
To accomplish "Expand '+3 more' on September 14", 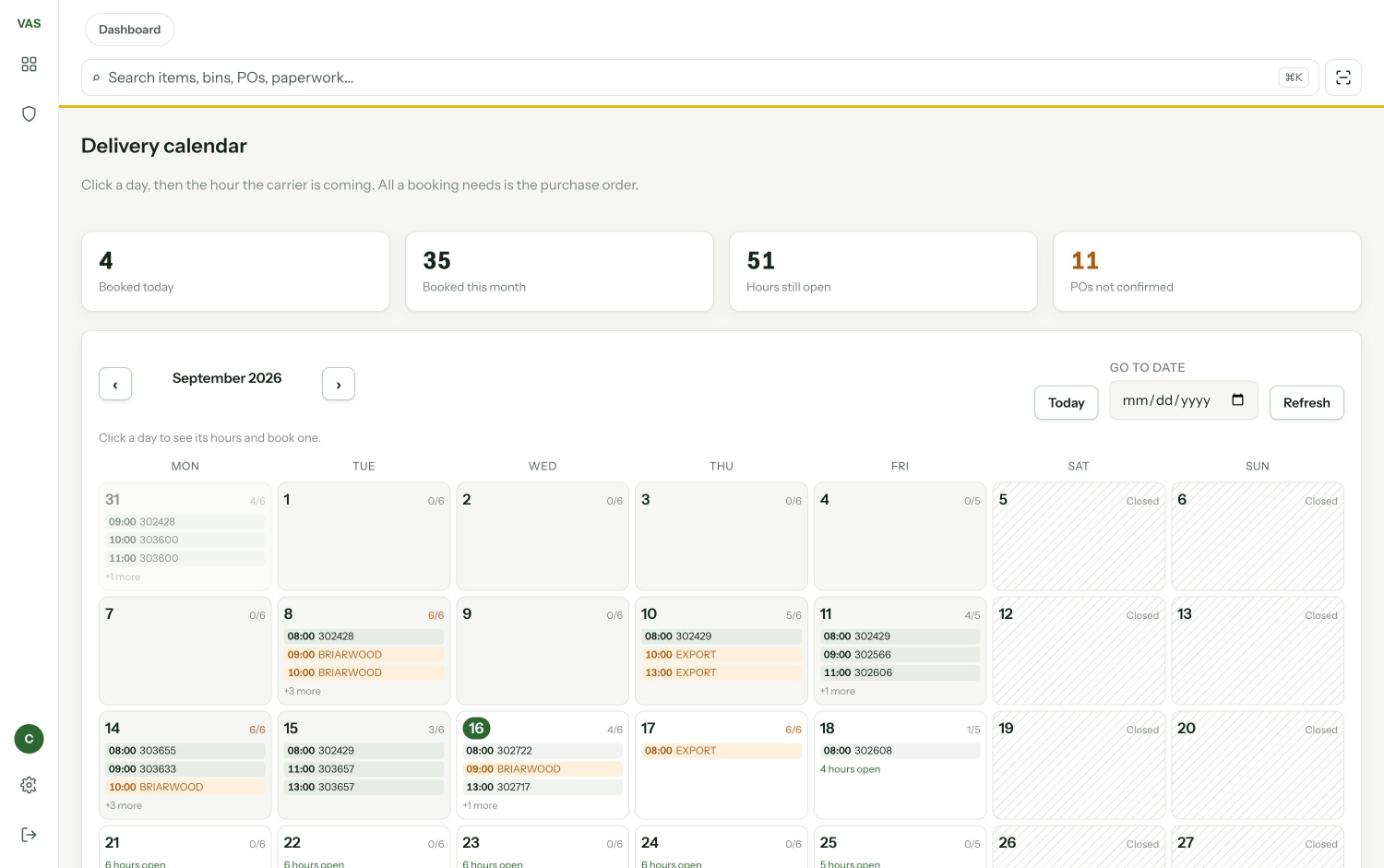I will point(124,805).
